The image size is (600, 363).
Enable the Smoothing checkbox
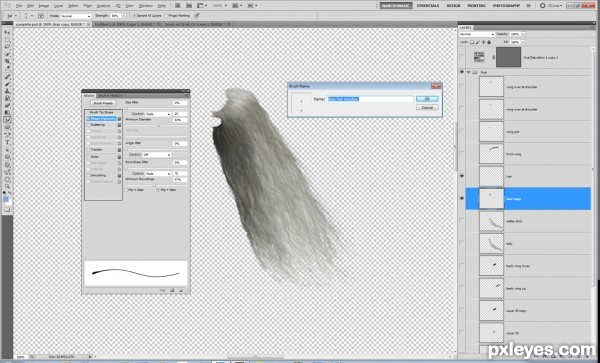(89, 175)
